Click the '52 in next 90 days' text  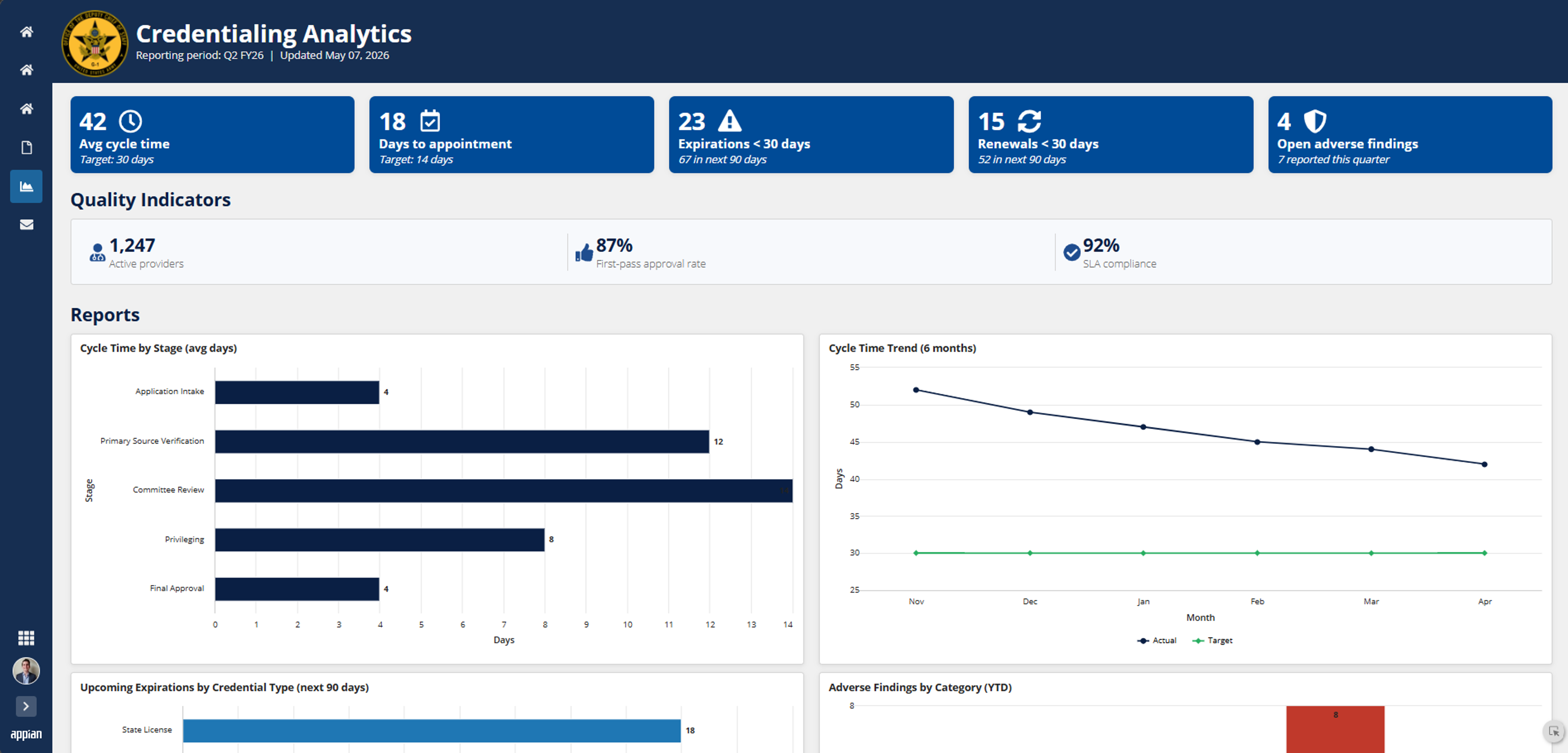coord(1022,159)
